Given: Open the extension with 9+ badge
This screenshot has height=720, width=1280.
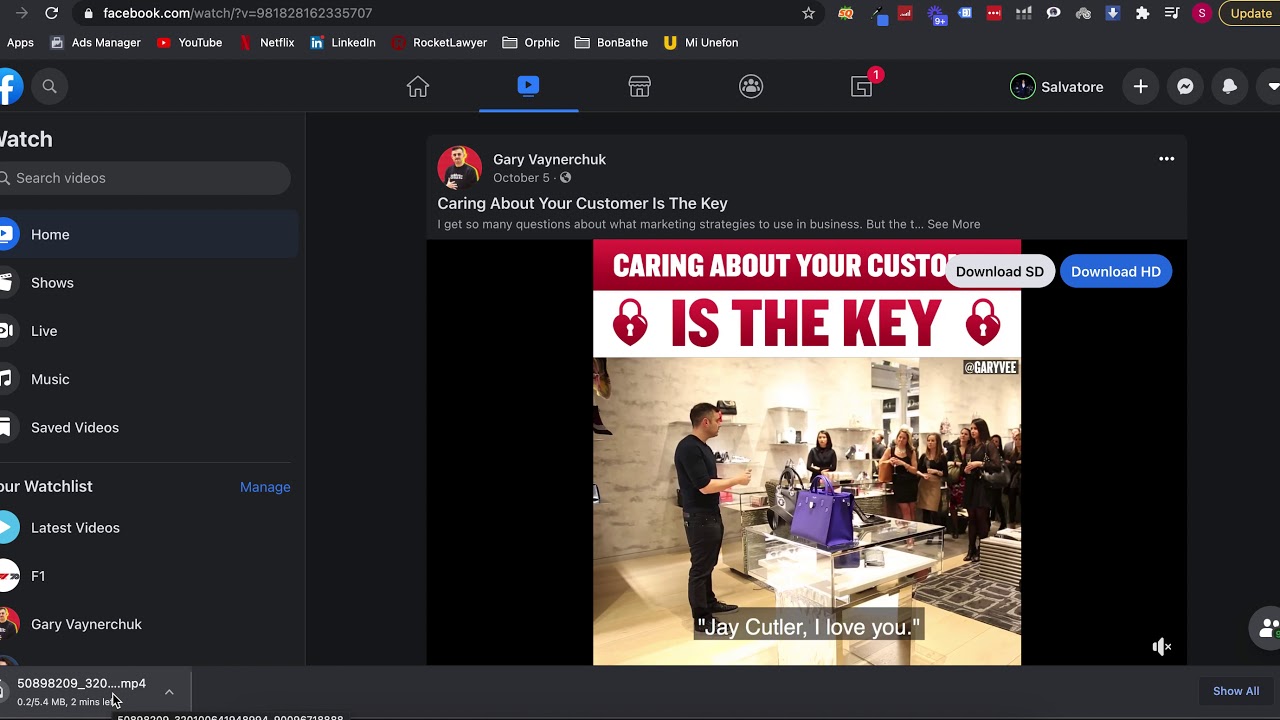Looking at the screenshot, I should [936, 14].
